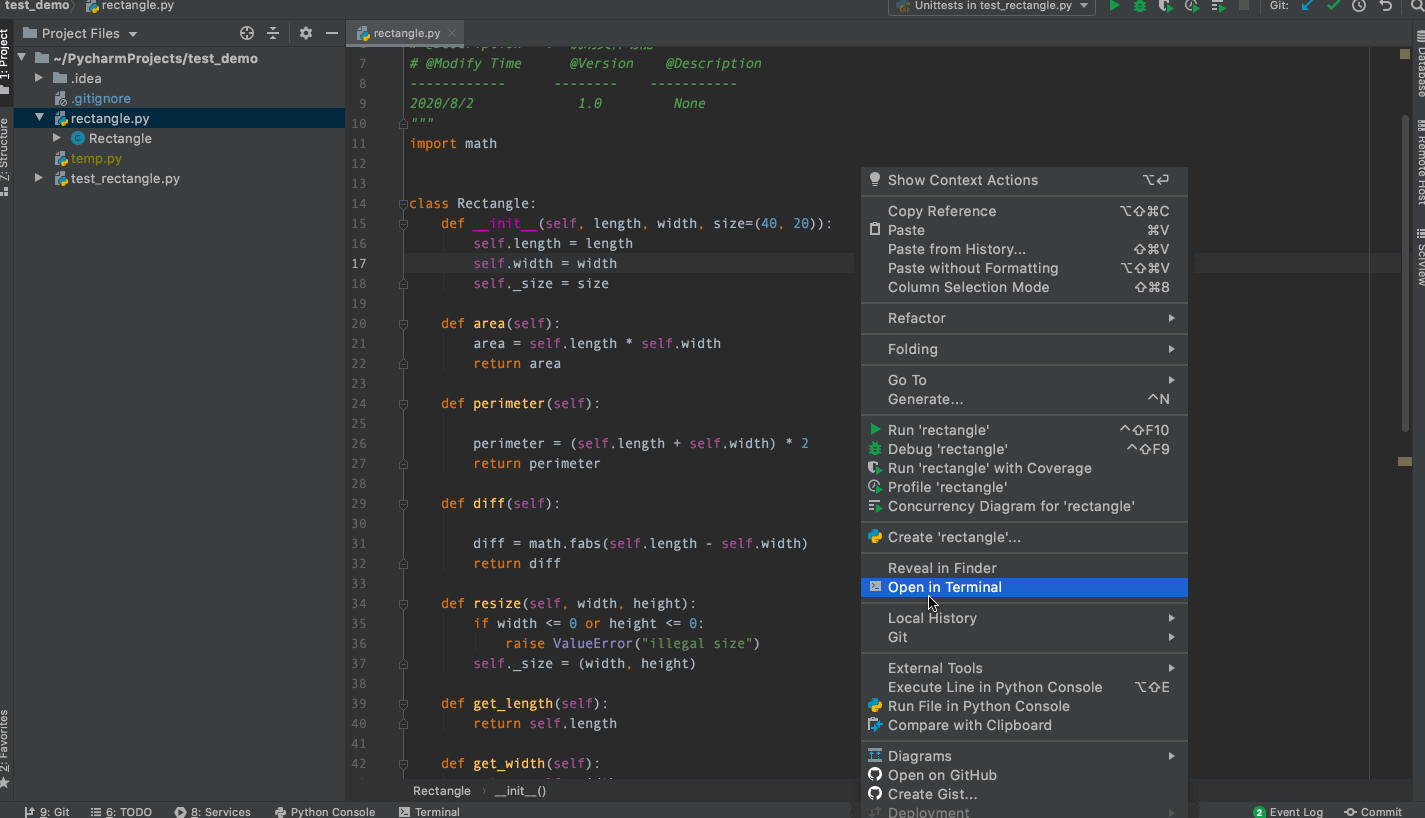Viewport: 1425px width, 818px height.
Task: Collapse all in the Project panel
Action: click(x=273, y=33)
